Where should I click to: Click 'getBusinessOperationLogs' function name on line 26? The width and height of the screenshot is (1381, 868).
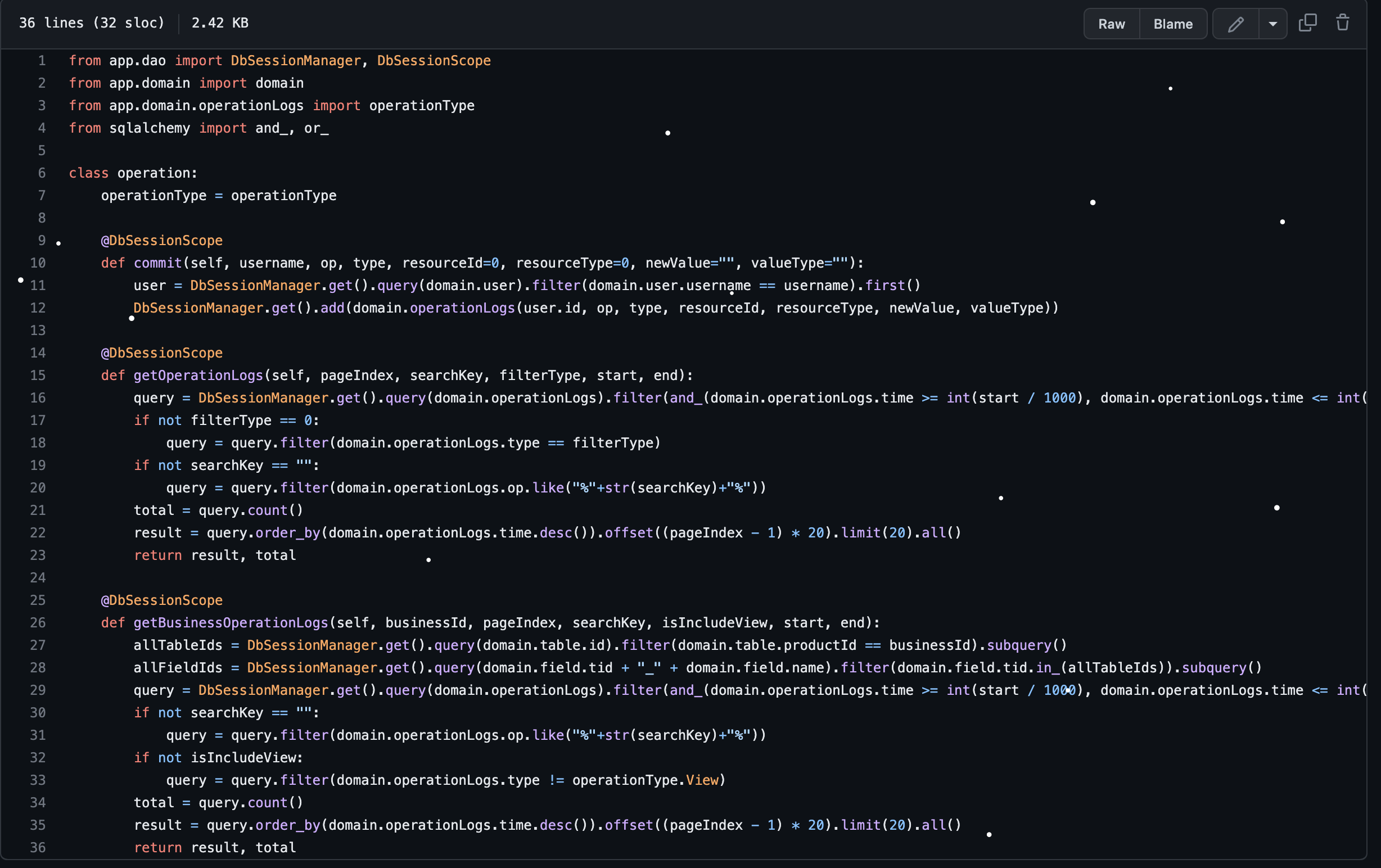click(231, 623)
